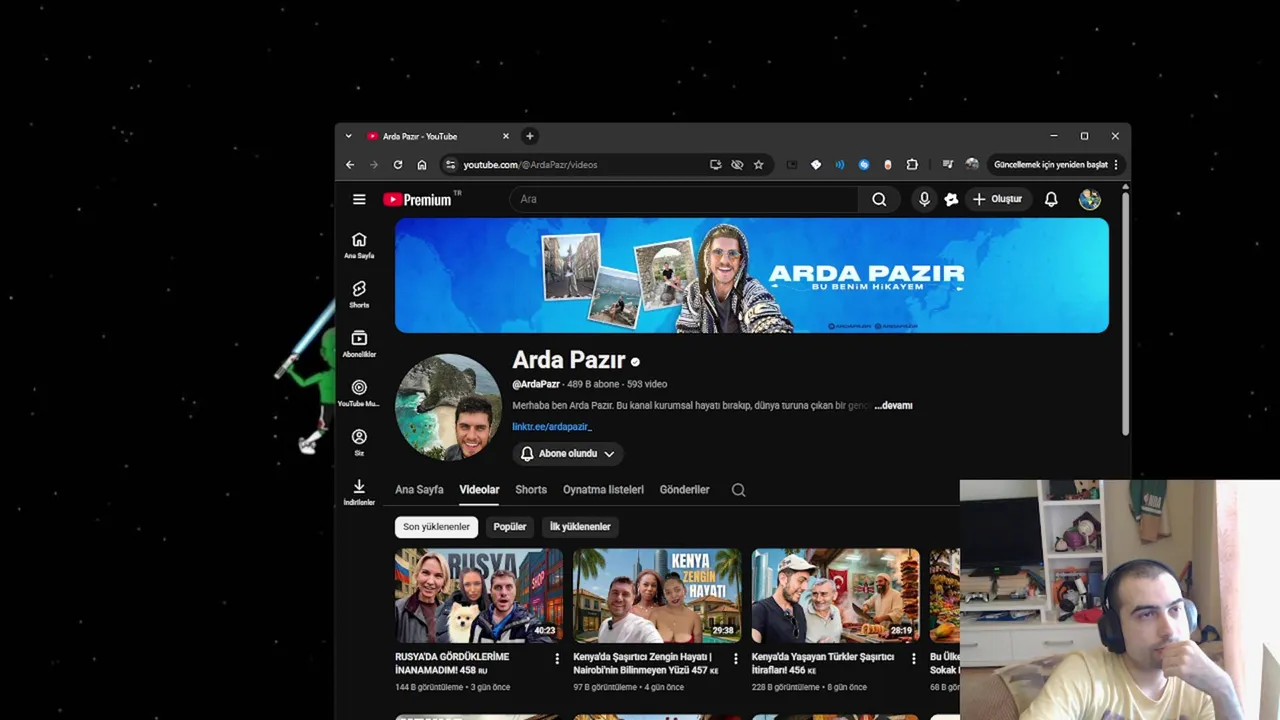Open RUSYA'DA GÖRDÜKLERİME İNANAMADIM video title
The width and height of the screenshot is (1280, 720).
click(452, 664)
